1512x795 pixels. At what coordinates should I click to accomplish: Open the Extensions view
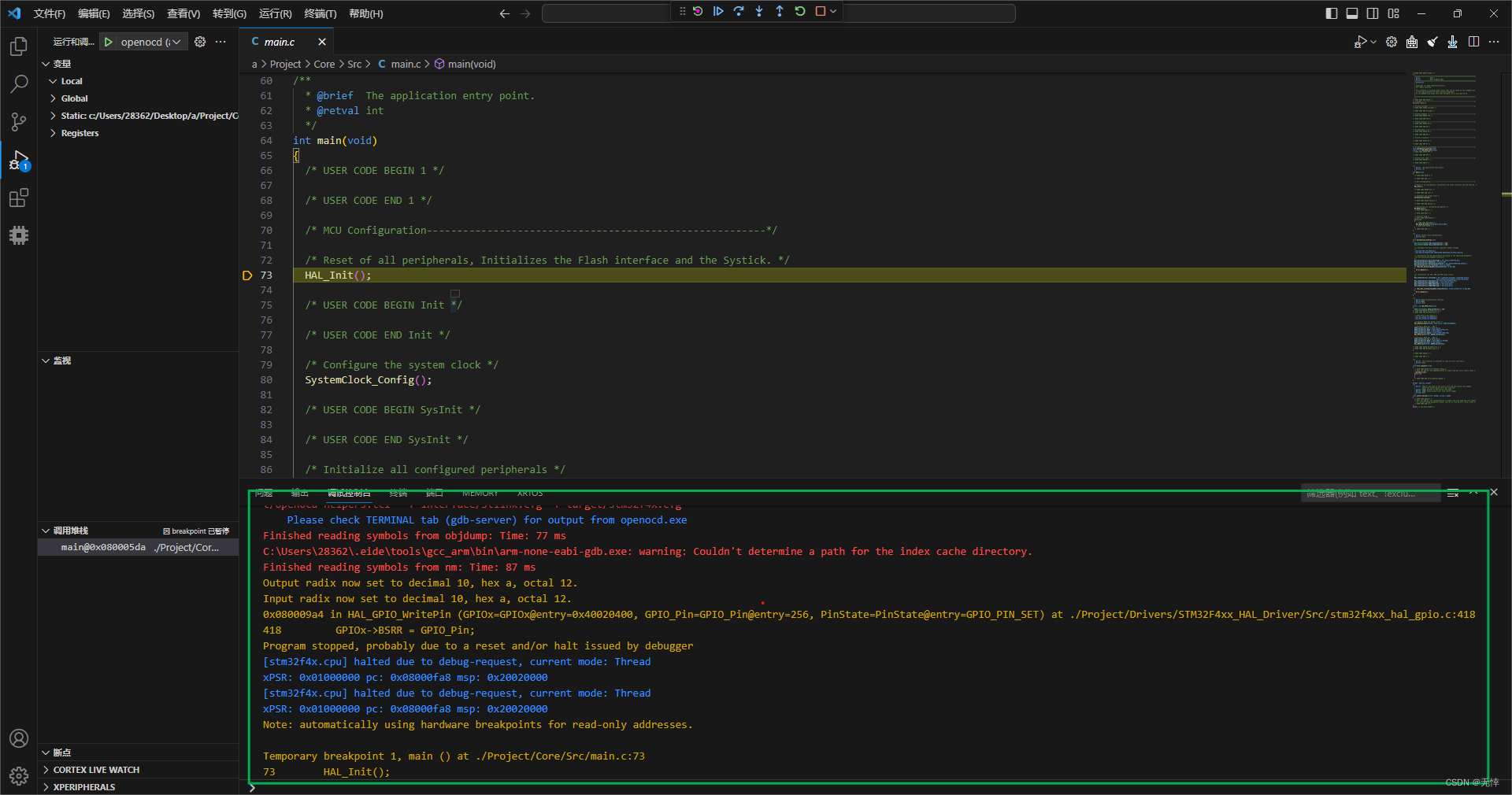click(19, 198)
